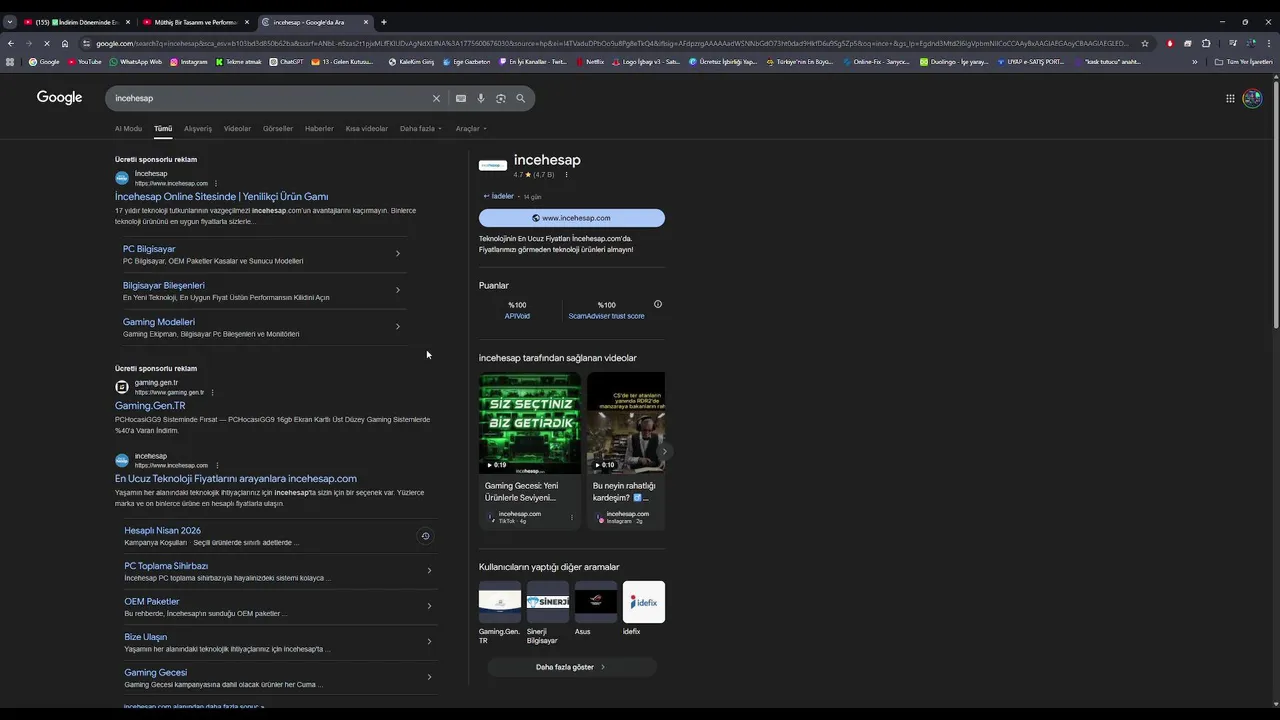
Task: Open ChatGPT bookmark
Action: click(x=287, y=62)
